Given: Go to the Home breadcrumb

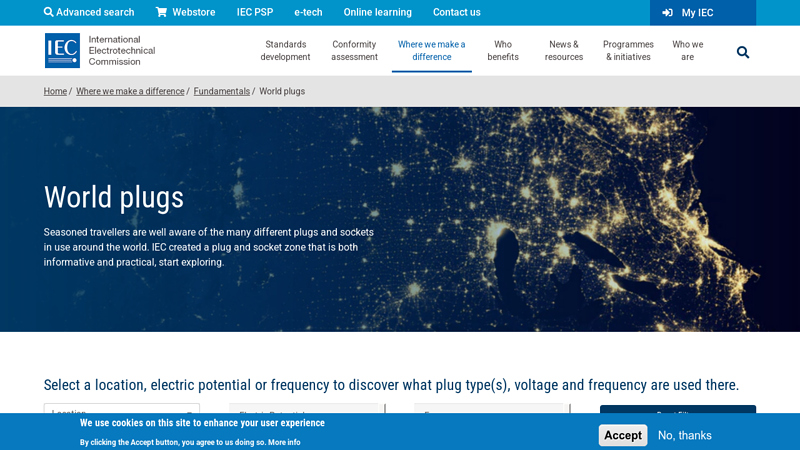Looking at the screenshot, I should pos(55,91).
